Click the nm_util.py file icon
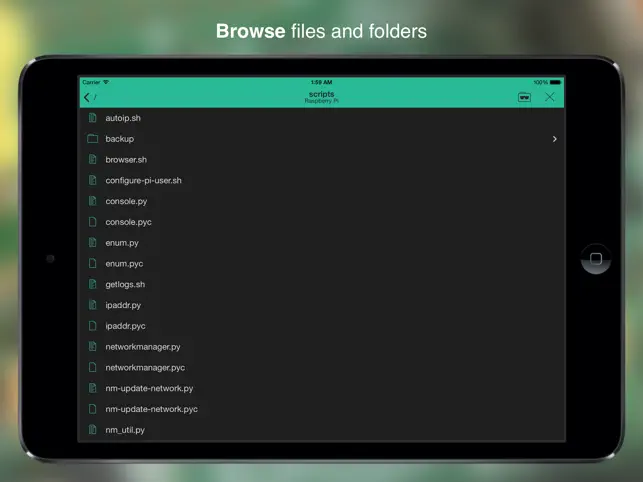The height and width of the screenshot is (482, 643). pyautogui.click(x=93, y=430)
